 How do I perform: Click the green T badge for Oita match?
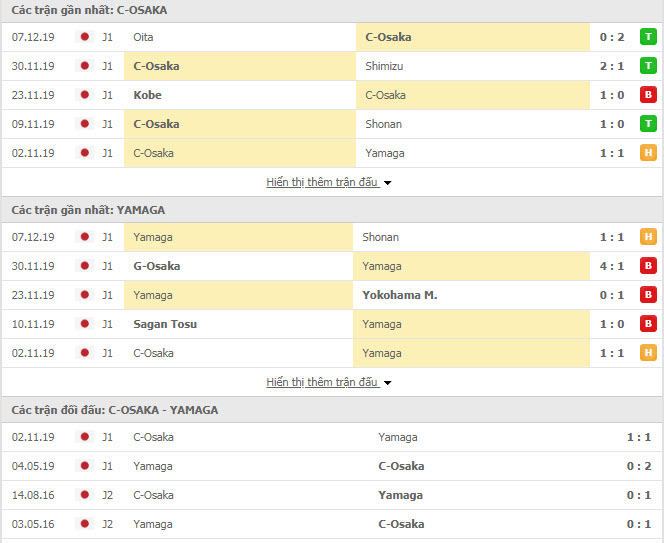coord(648,37)
